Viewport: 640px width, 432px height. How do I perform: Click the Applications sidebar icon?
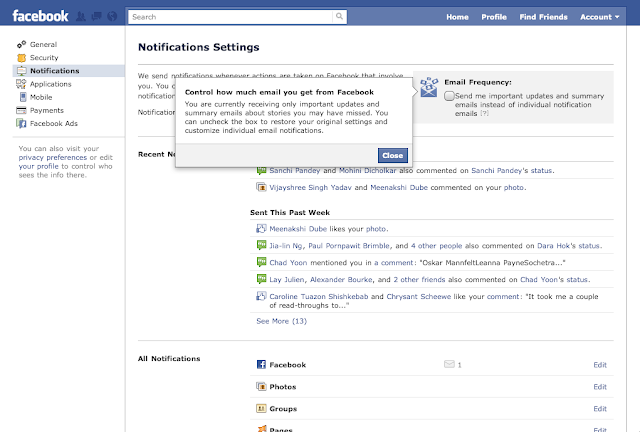21,84
